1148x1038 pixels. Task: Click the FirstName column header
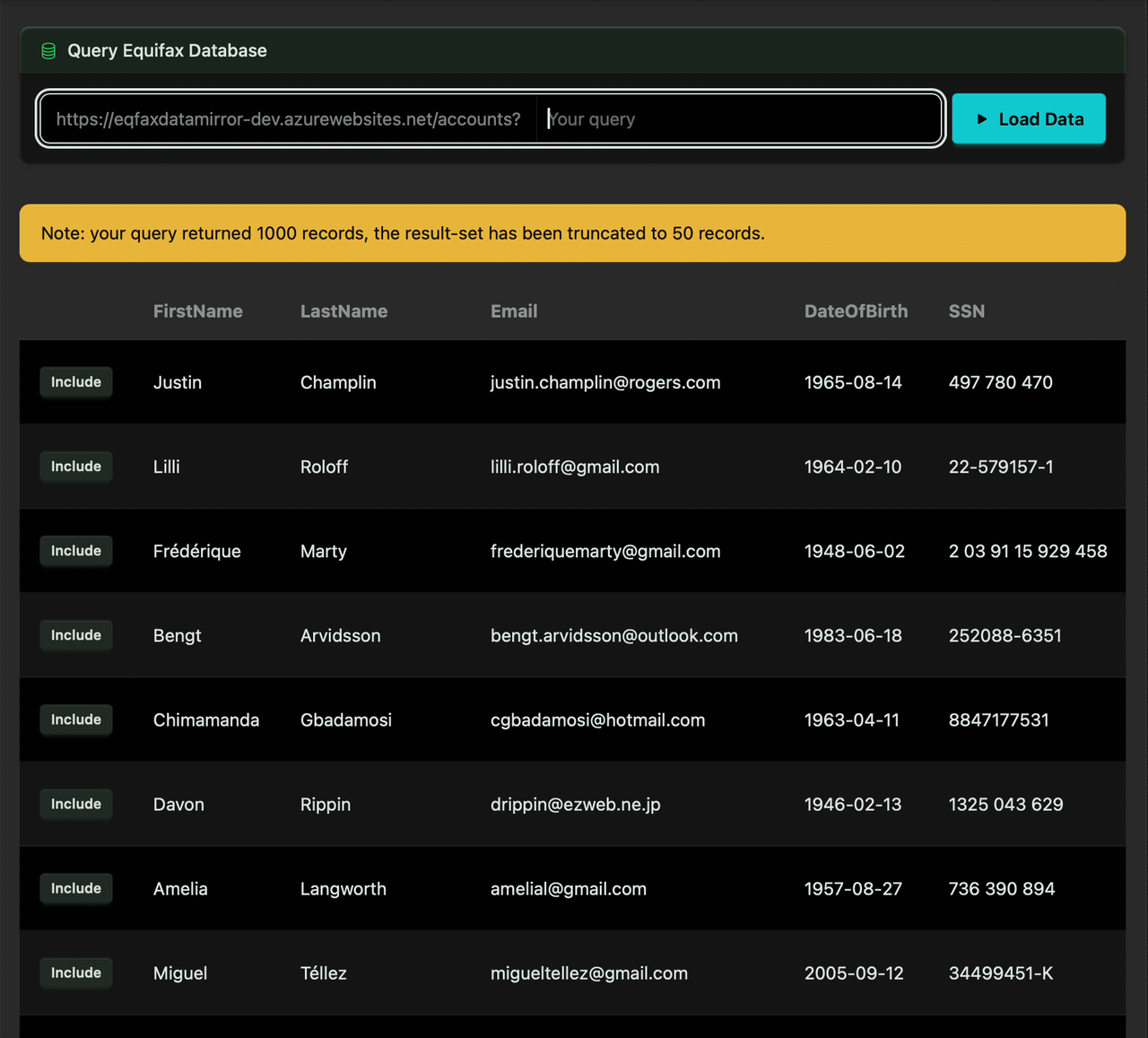click(198, 311)
